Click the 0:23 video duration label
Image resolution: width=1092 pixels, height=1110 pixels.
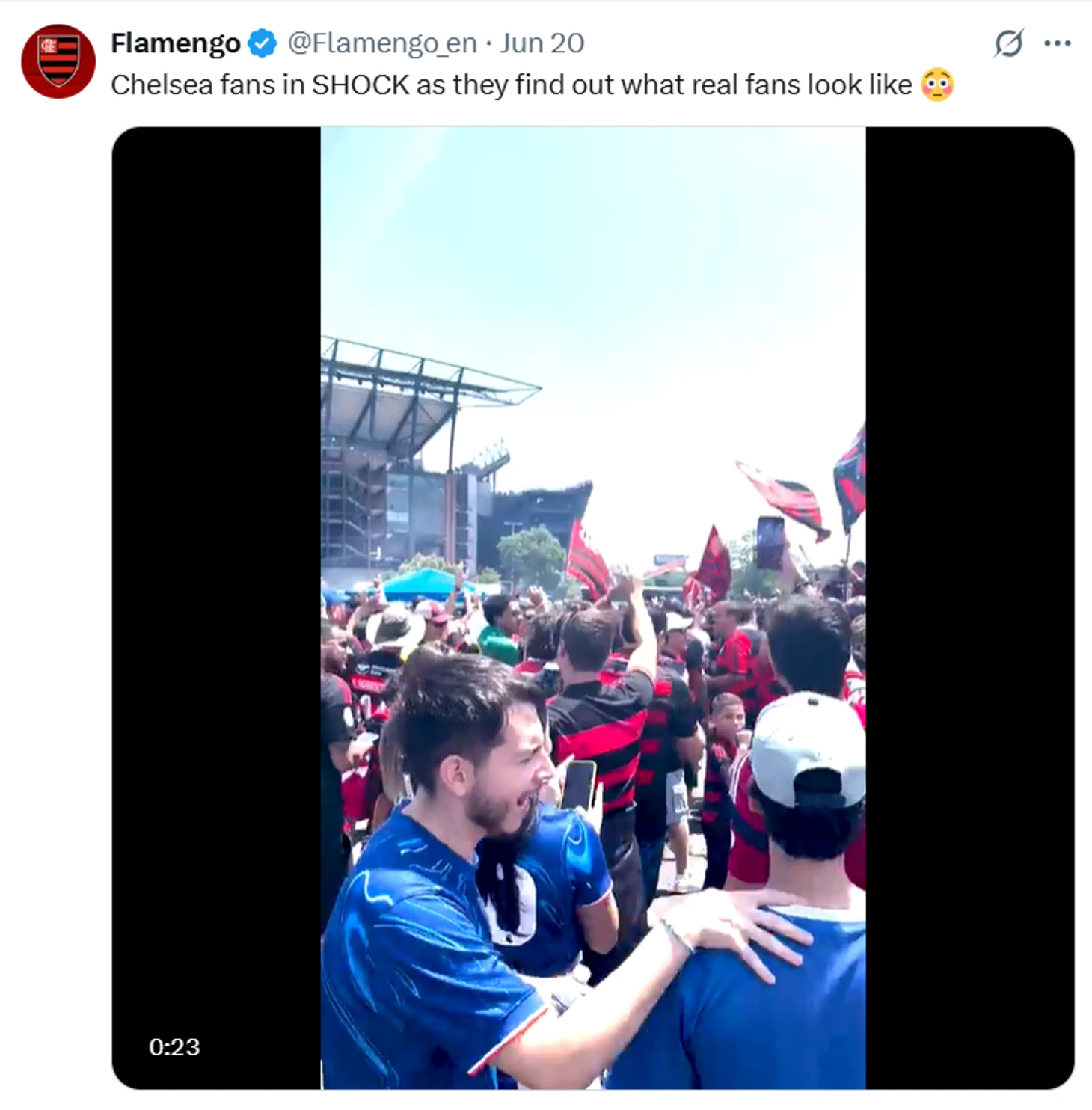pyautogui.click(x=174, y=1046)
